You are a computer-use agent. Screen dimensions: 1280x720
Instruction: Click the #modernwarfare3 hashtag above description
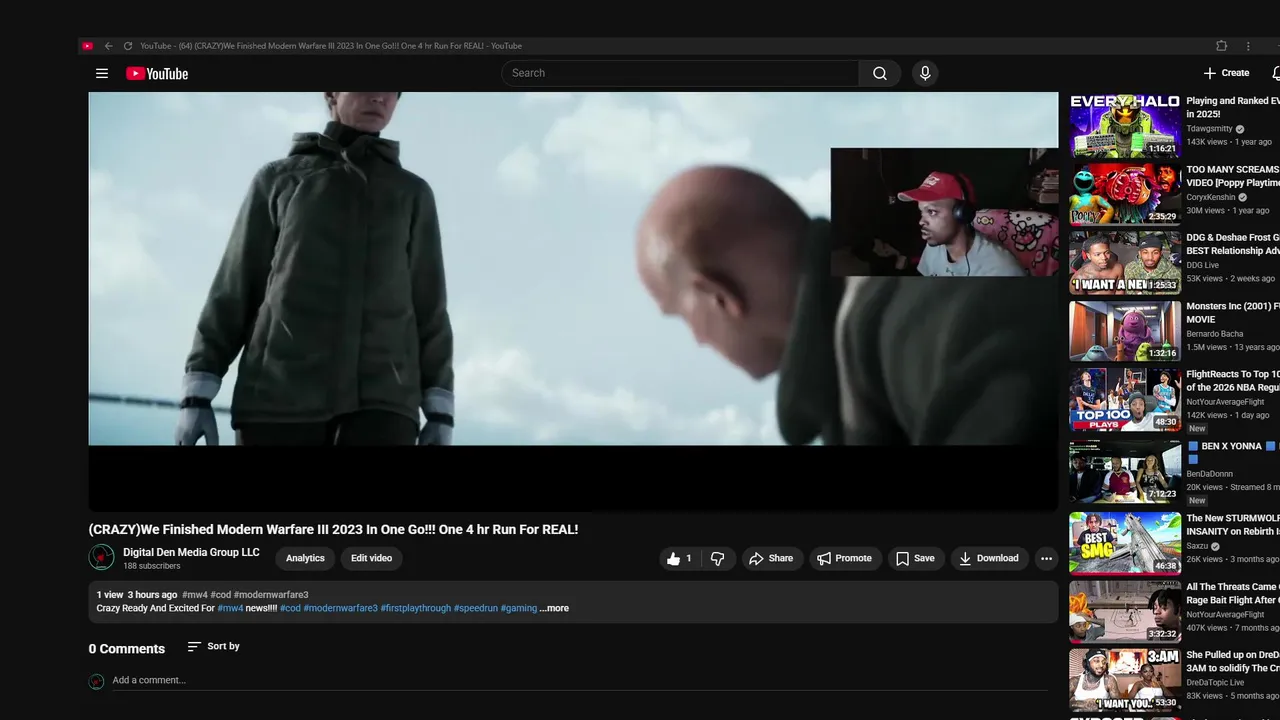(x=271, y=595)
